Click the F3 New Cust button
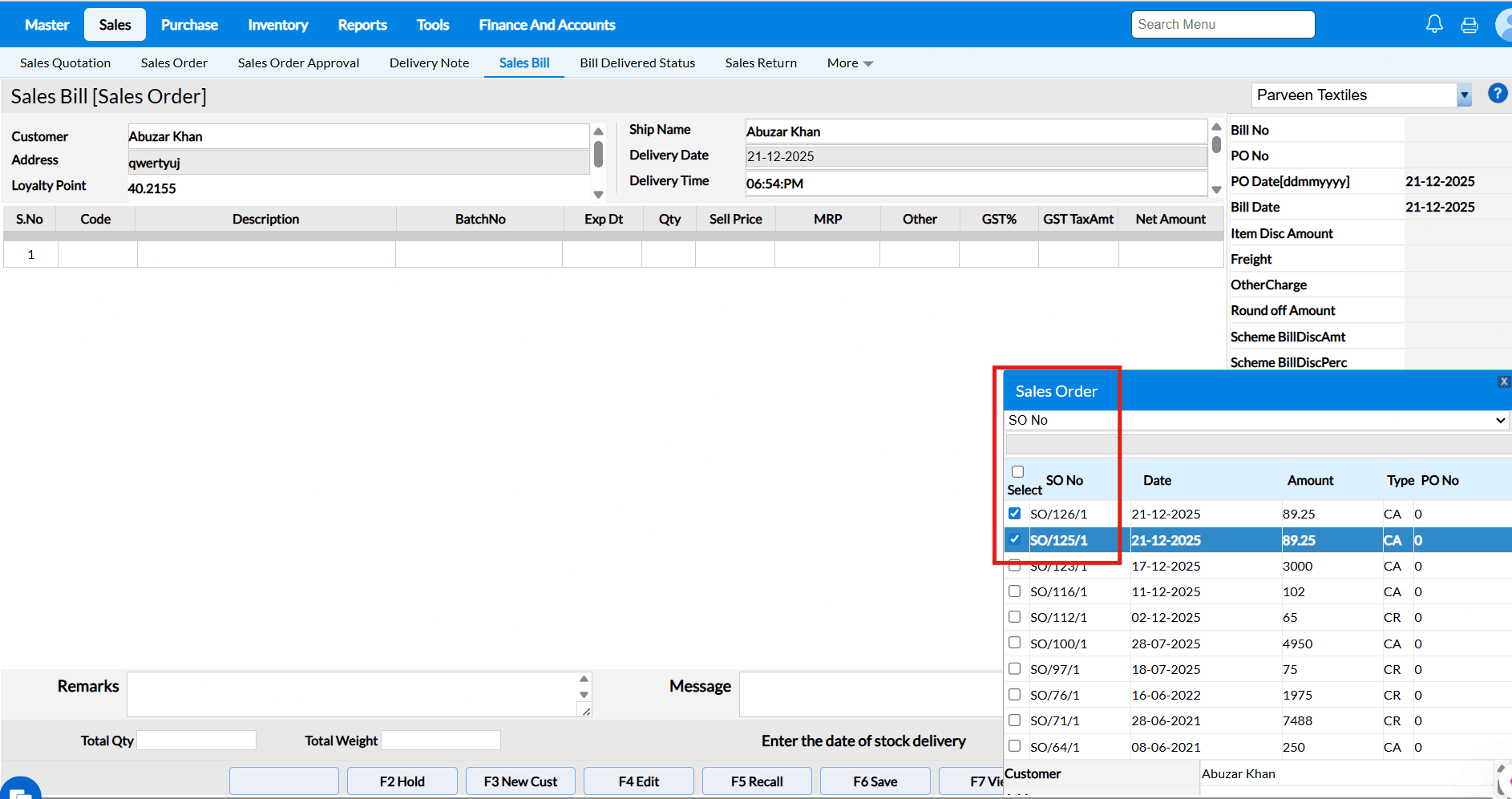Viewport: 1512px width, 799px height. pos(520,781)
